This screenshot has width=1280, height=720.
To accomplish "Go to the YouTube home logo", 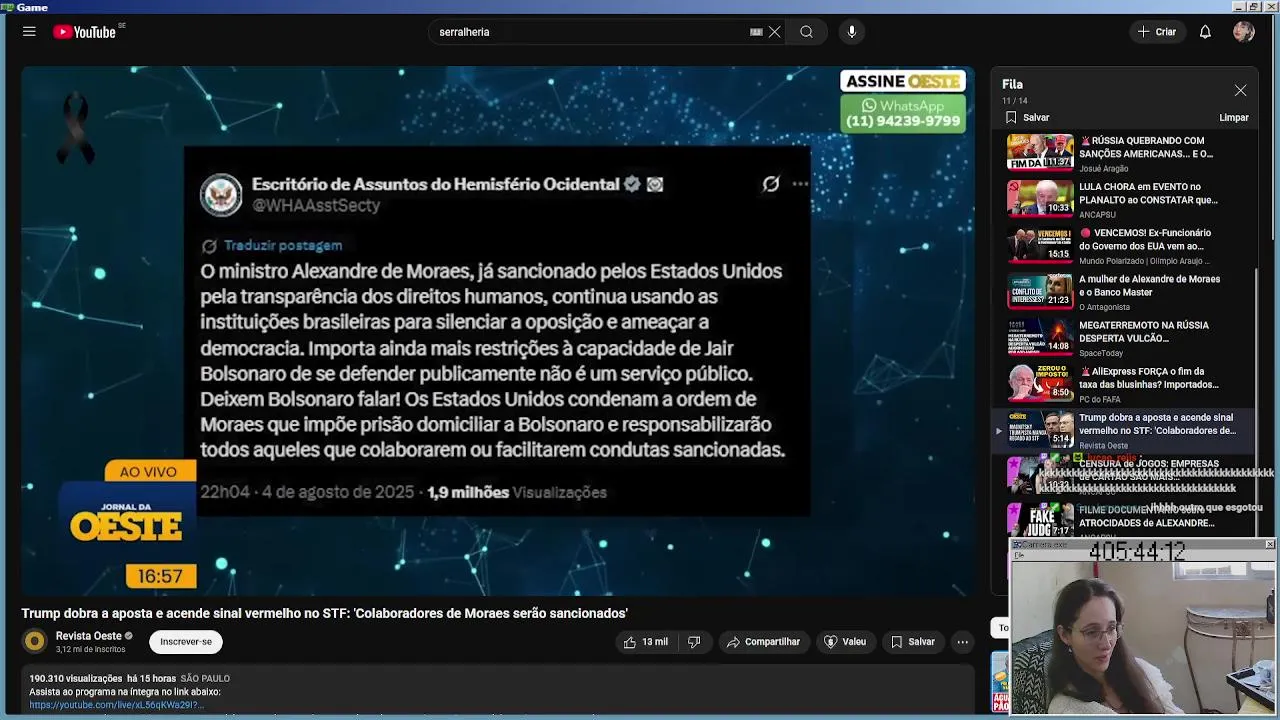I will tap(85, 32).
